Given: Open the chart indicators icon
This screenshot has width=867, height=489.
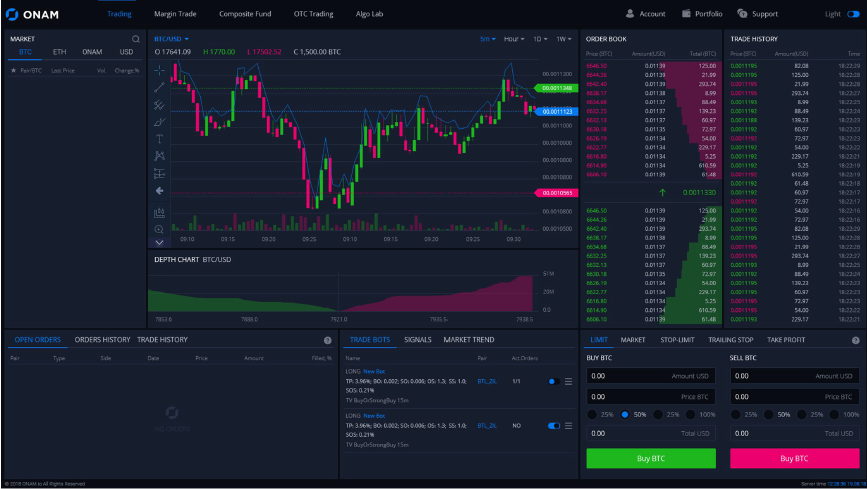Looking at the screenshot, I should [159, 212].
